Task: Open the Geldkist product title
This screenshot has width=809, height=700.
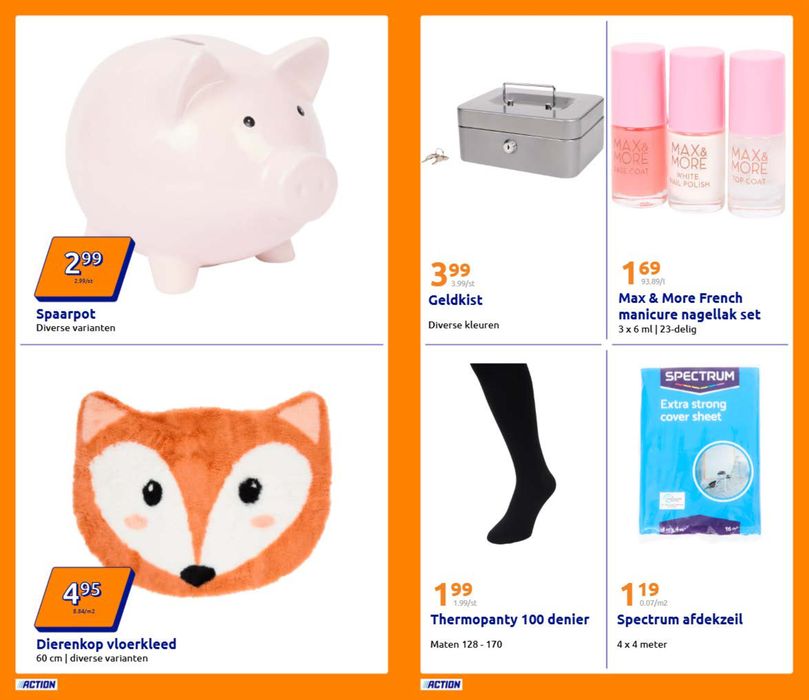Action: click(x=456, y=300)
